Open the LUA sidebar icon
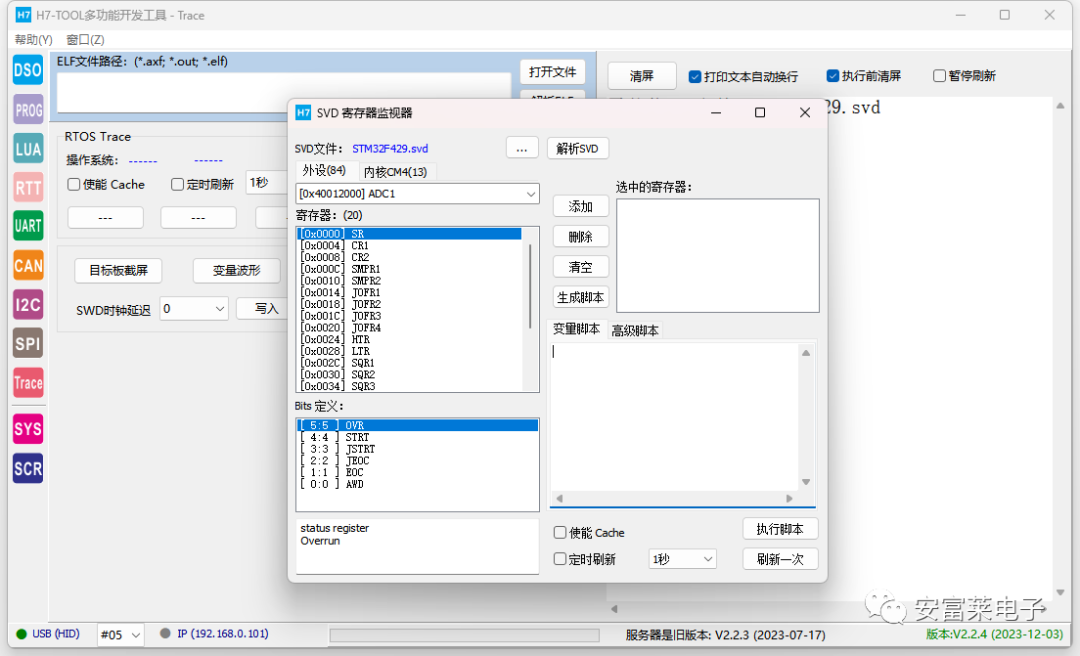 tap(28, 149)
